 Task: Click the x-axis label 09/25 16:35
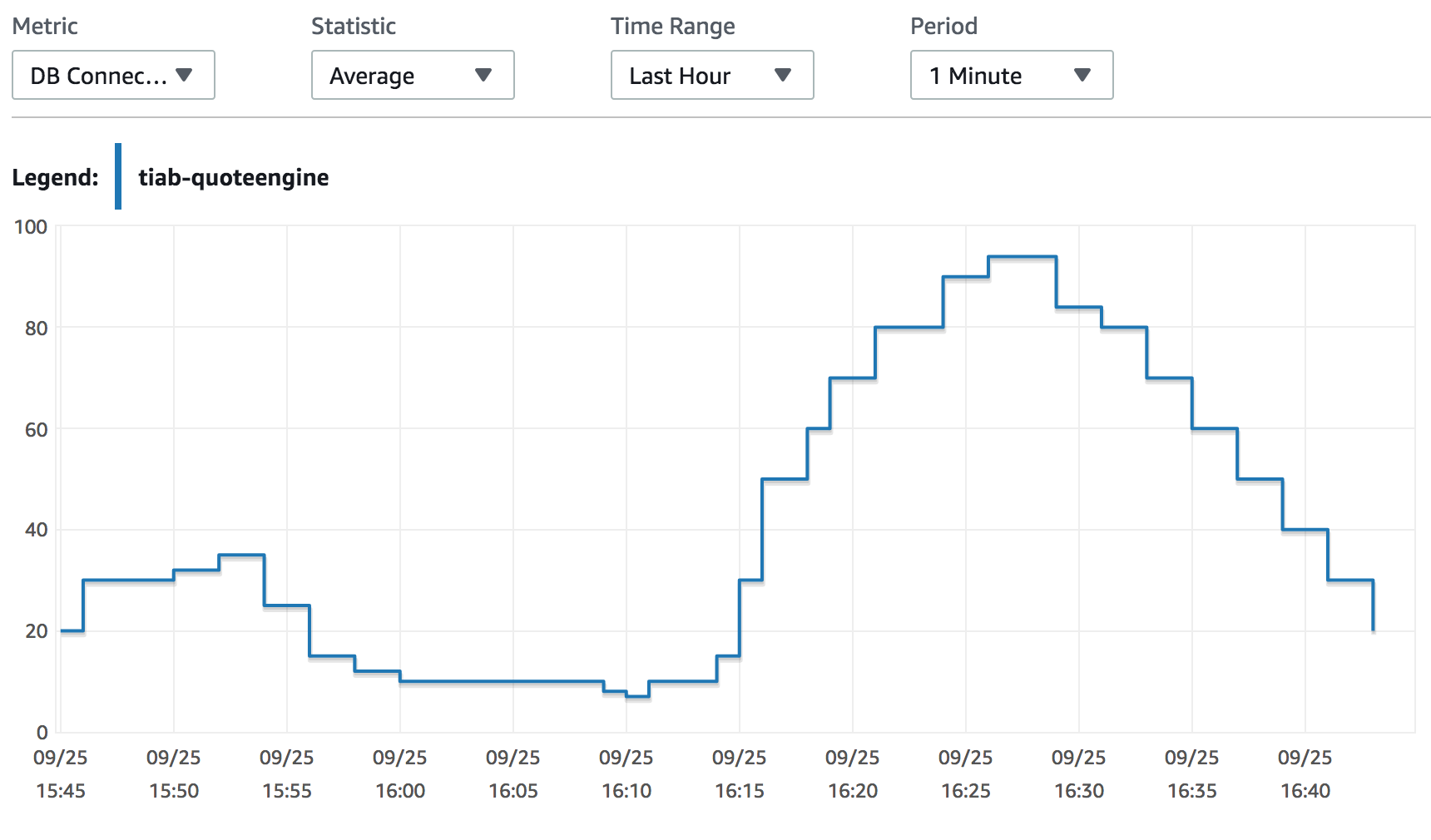pos(1192,774)
